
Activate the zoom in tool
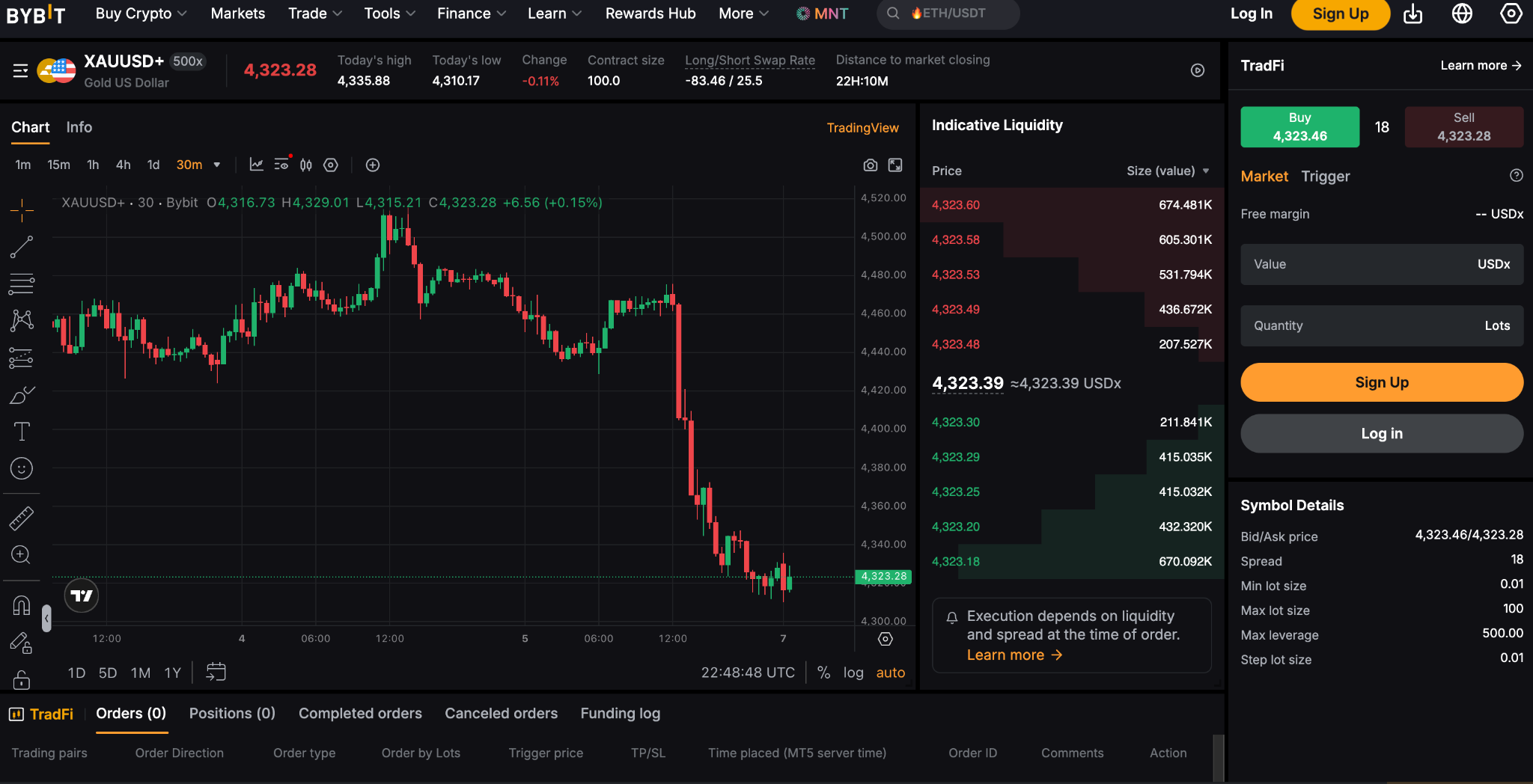click(x=22, y=555)
